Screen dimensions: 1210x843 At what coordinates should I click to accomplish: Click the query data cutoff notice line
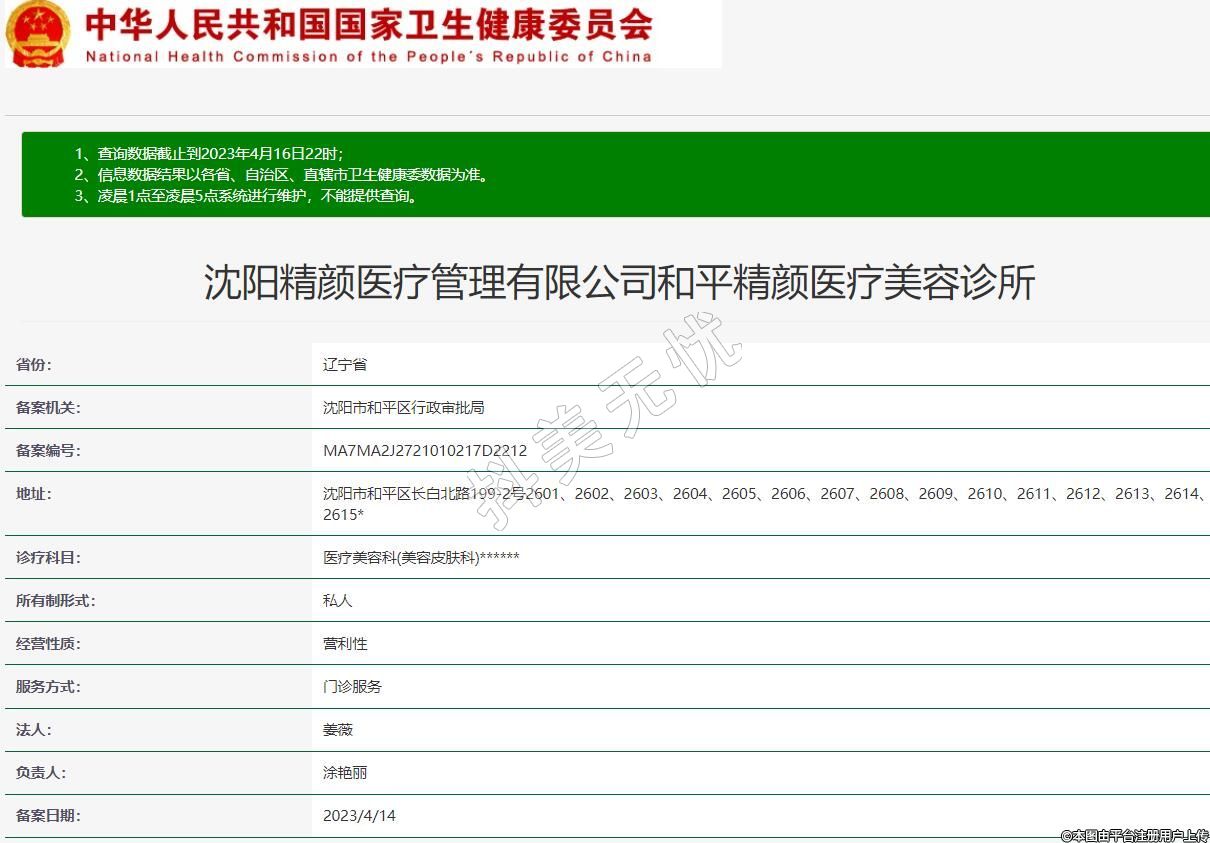pyautogui.click(x=209, y=153)
